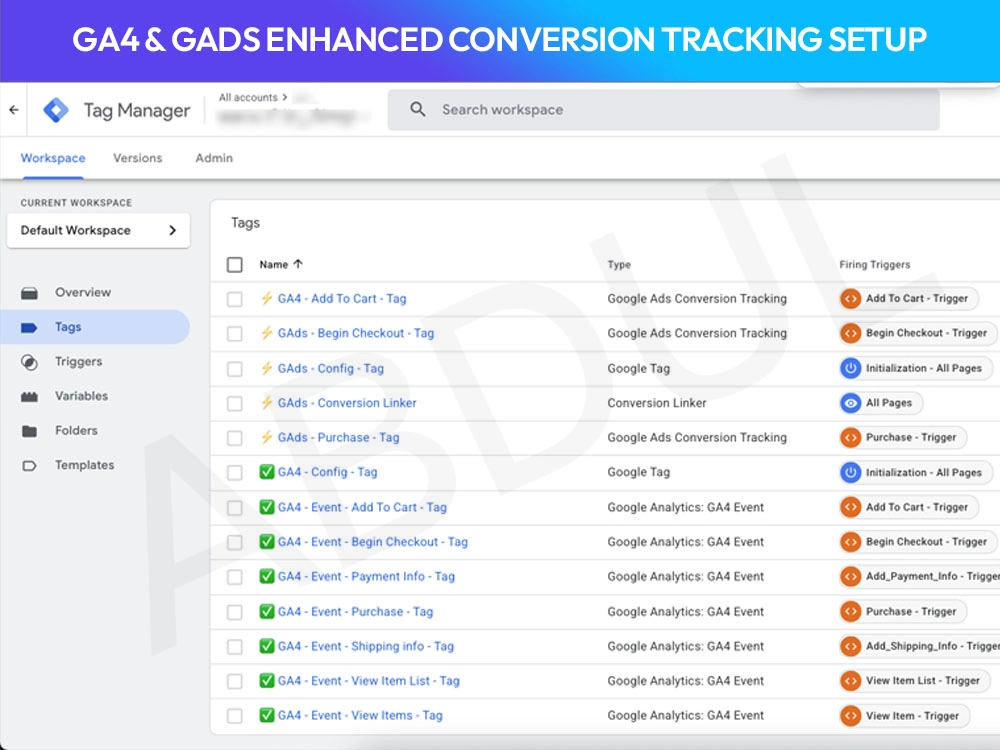Check the GA4 - Event - Payment Info row
Viewport: 1000px width, 750px height.
point(235,577)
